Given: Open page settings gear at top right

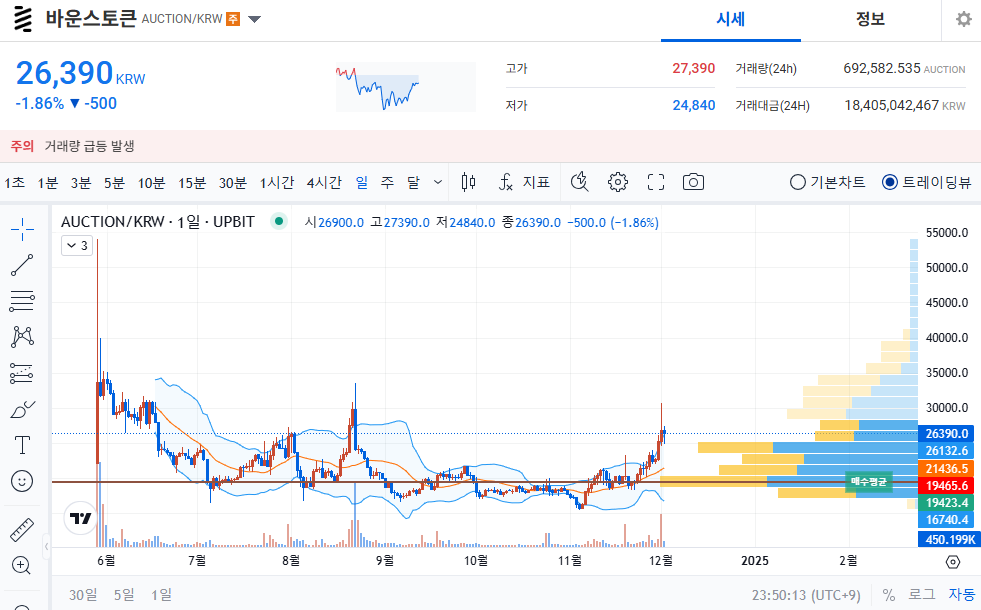Looking at the screenshot, I should (963, 19).
